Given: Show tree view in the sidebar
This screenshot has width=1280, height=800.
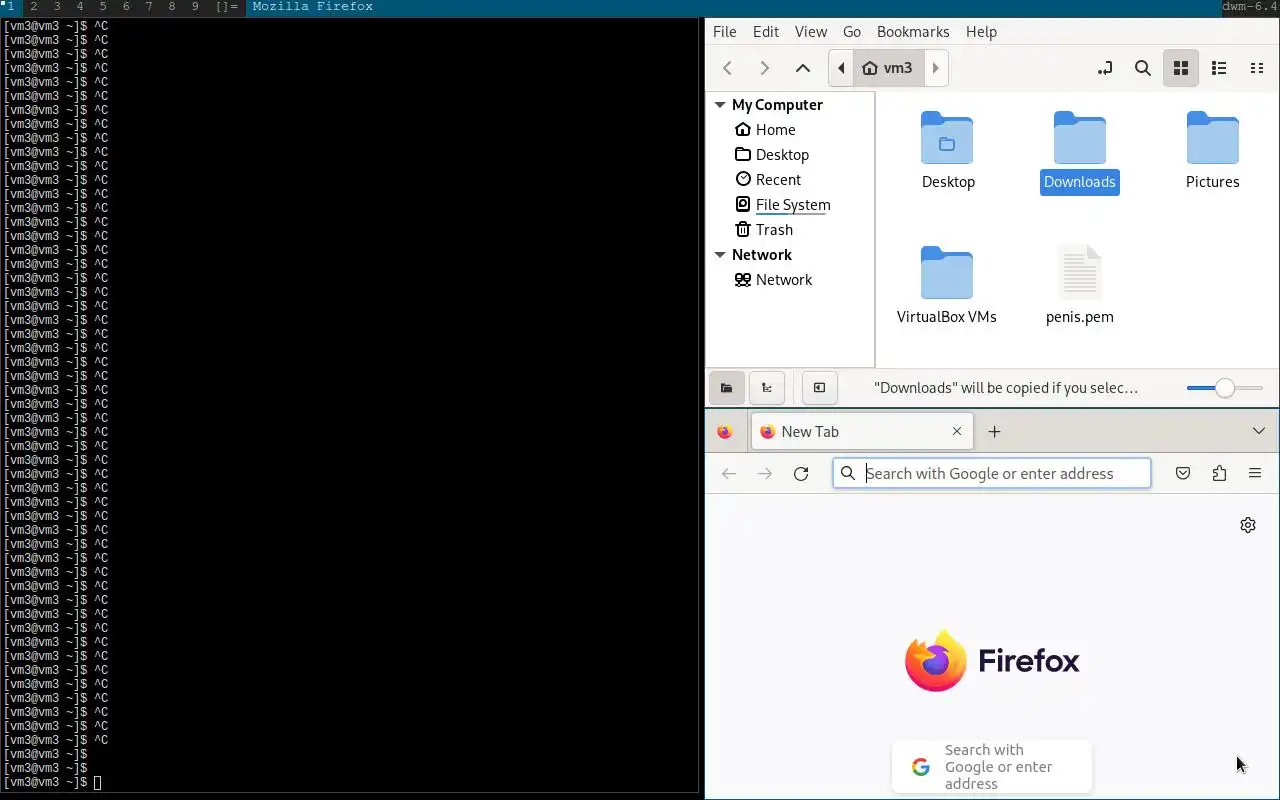Looking at the screenshot, I should pyautogui.click(x=767, y=388).
